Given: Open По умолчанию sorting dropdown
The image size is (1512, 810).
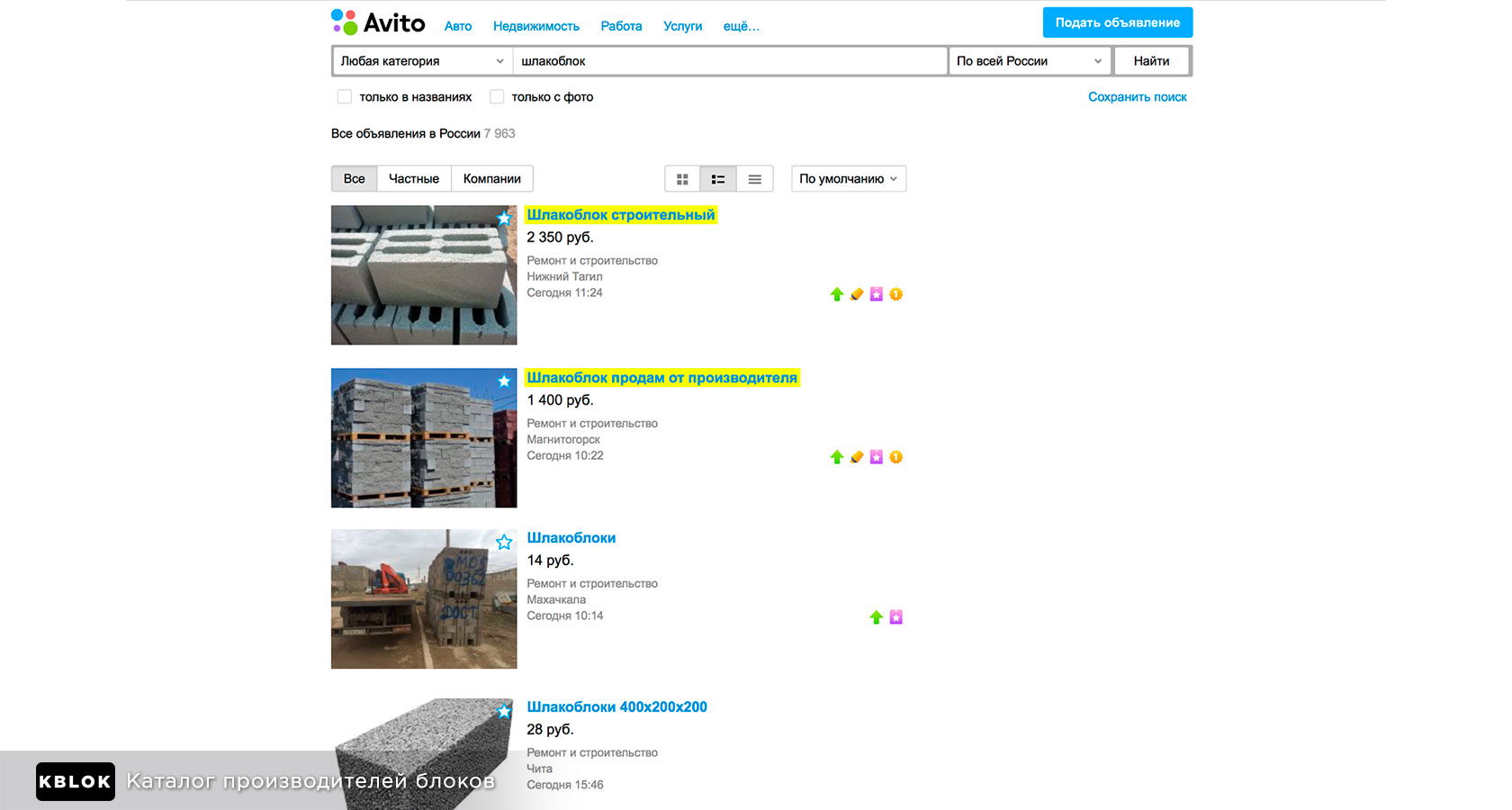Looking at the screenshot, I should [x=849, y=179].
